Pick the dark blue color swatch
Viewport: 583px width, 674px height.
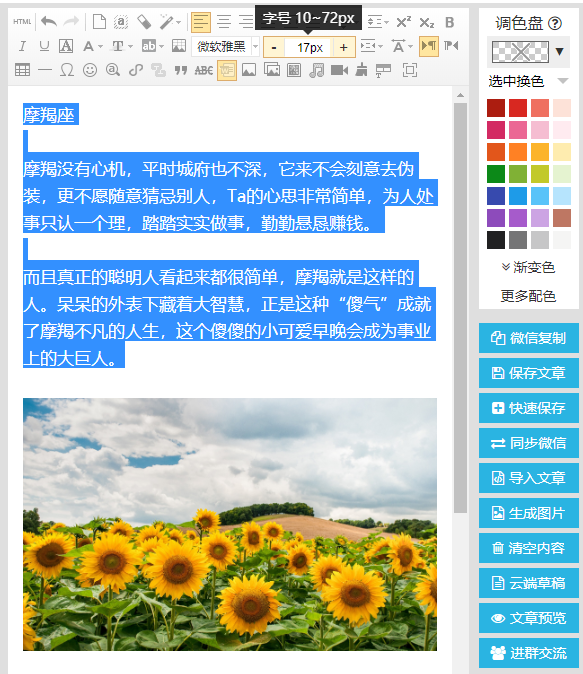[496, 196]
